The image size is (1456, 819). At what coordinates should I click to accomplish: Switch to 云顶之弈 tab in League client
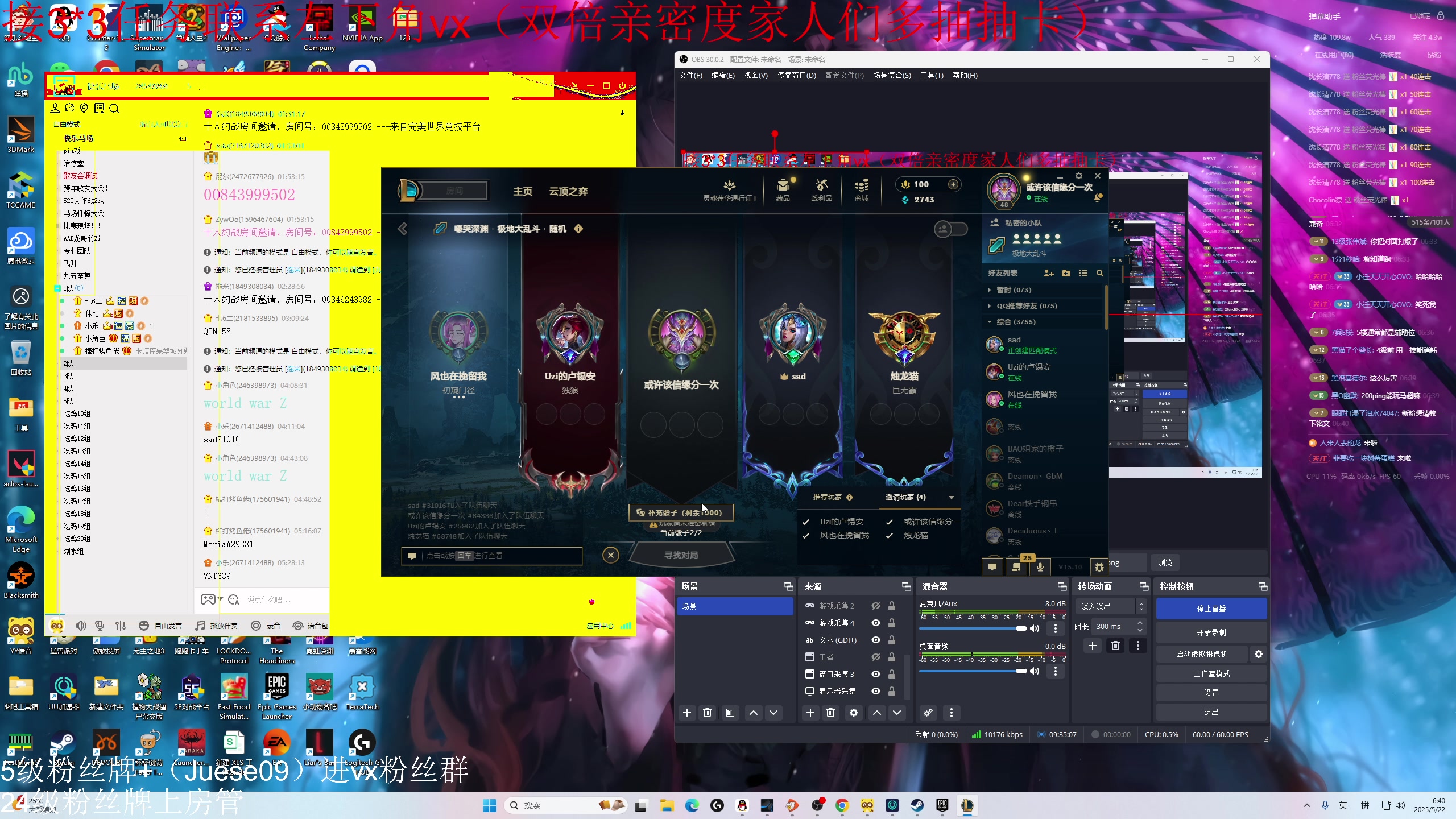(x=568, y=192)
